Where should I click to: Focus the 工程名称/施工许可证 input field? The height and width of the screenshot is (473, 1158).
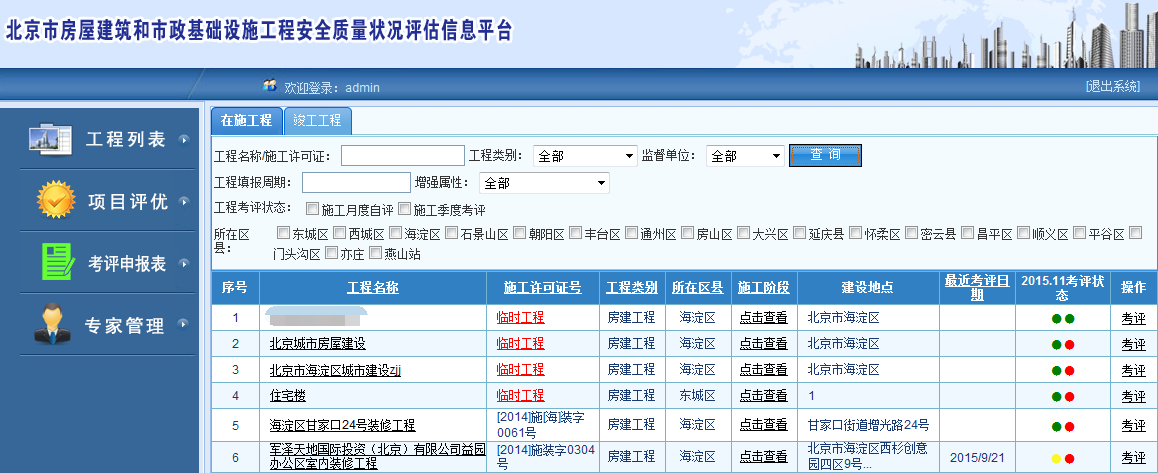[402, 156]
